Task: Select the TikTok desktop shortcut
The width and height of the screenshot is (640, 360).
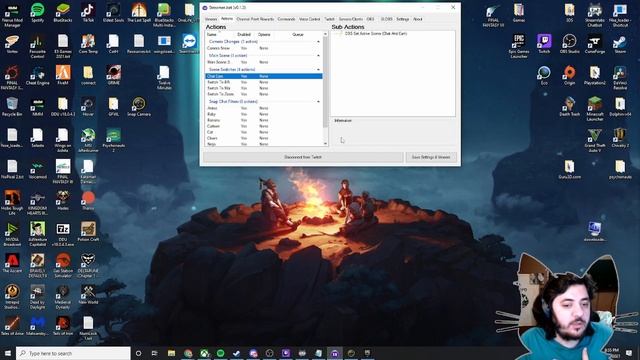Action: (x=88, y=12)
